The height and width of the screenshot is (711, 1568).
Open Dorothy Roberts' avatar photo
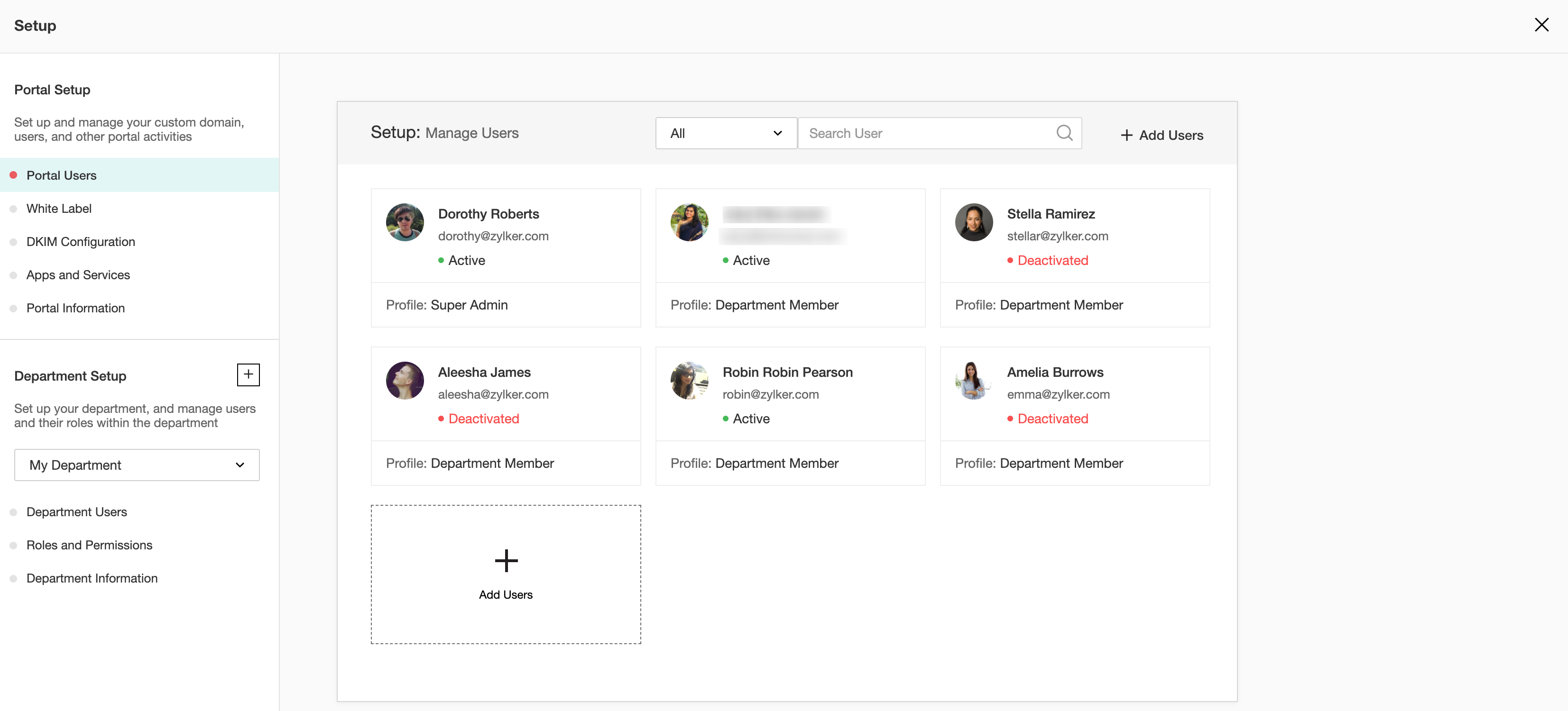coord(405,222)
